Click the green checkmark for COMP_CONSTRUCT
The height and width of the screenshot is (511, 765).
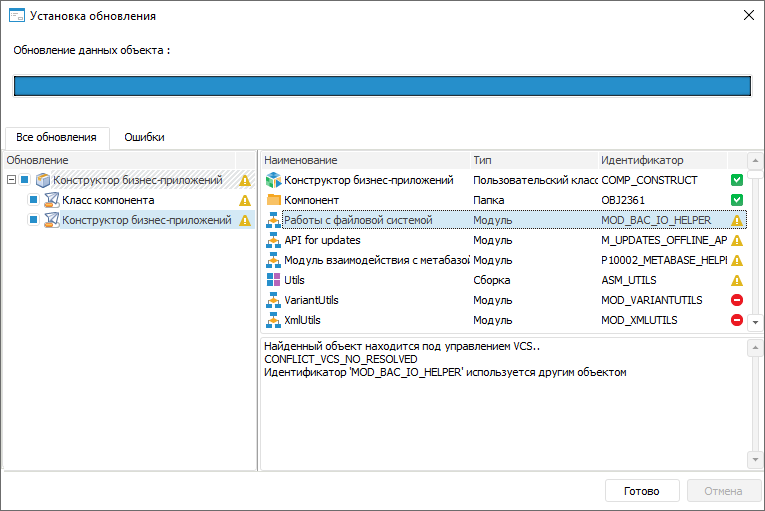(x=737, y=180)
